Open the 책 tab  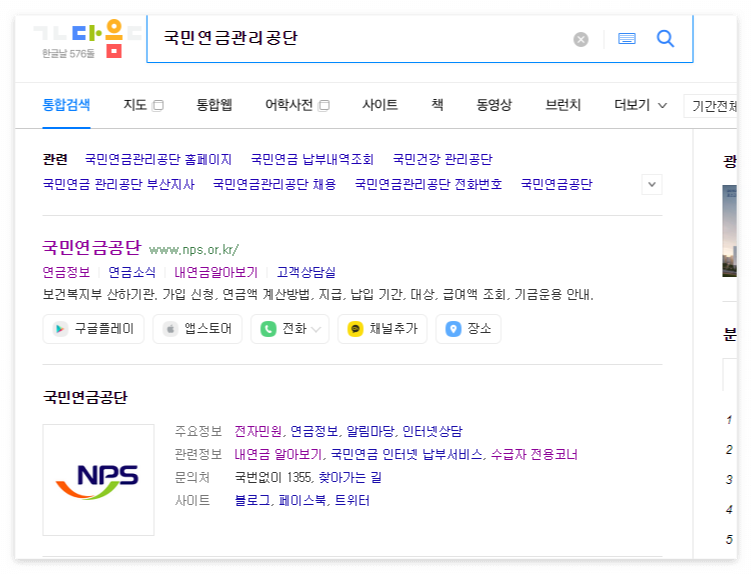437,105
